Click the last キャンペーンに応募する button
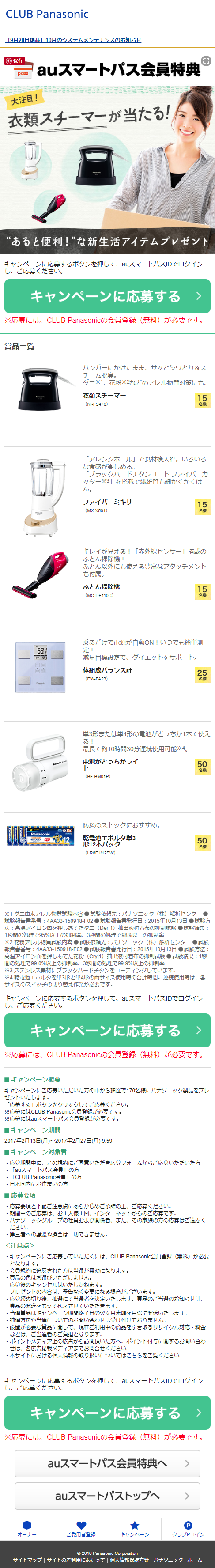 (107, 1413)
